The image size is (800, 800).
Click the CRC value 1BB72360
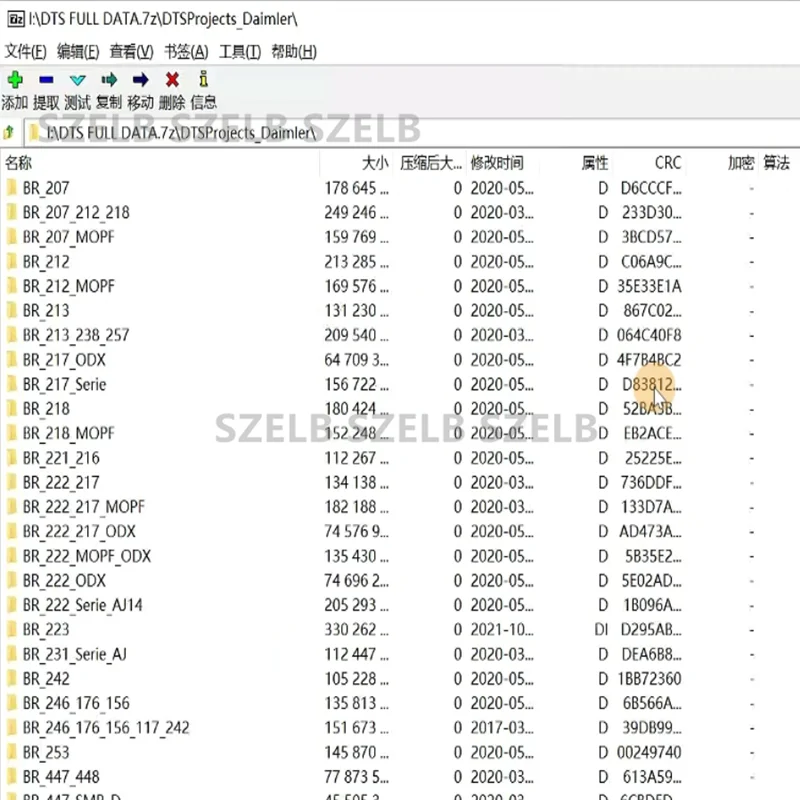[649, 679]
